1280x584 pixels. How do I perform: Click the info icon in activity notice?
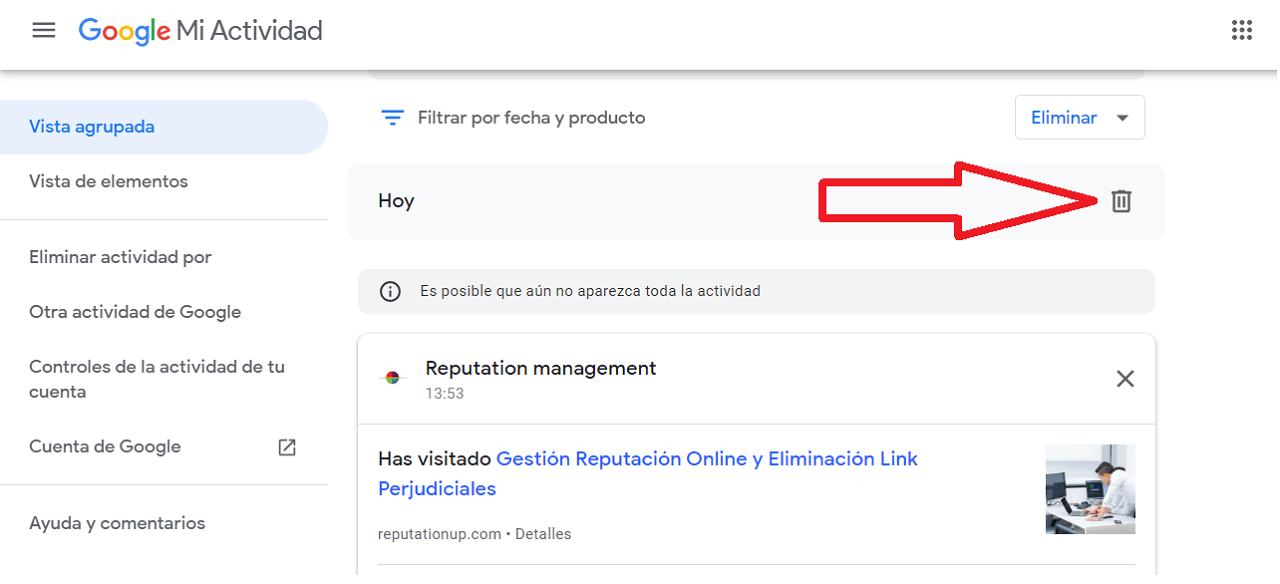click(x=390, y=292)
